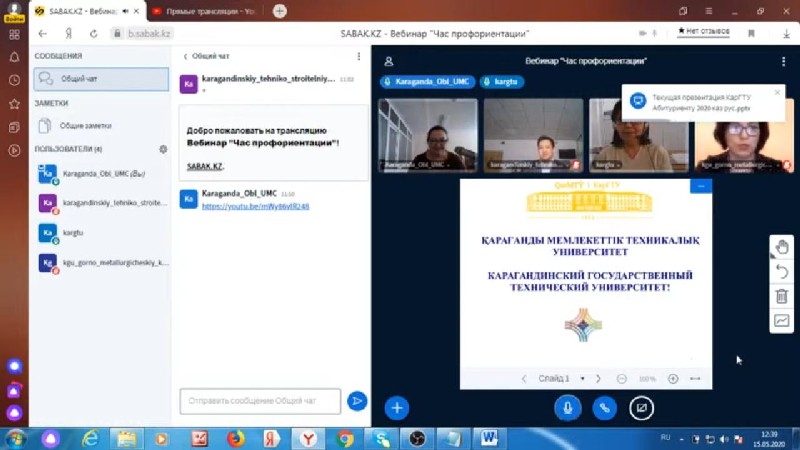Click the Yandex home Я button
This screenshot has height=450, width=800.
[68, 34]
